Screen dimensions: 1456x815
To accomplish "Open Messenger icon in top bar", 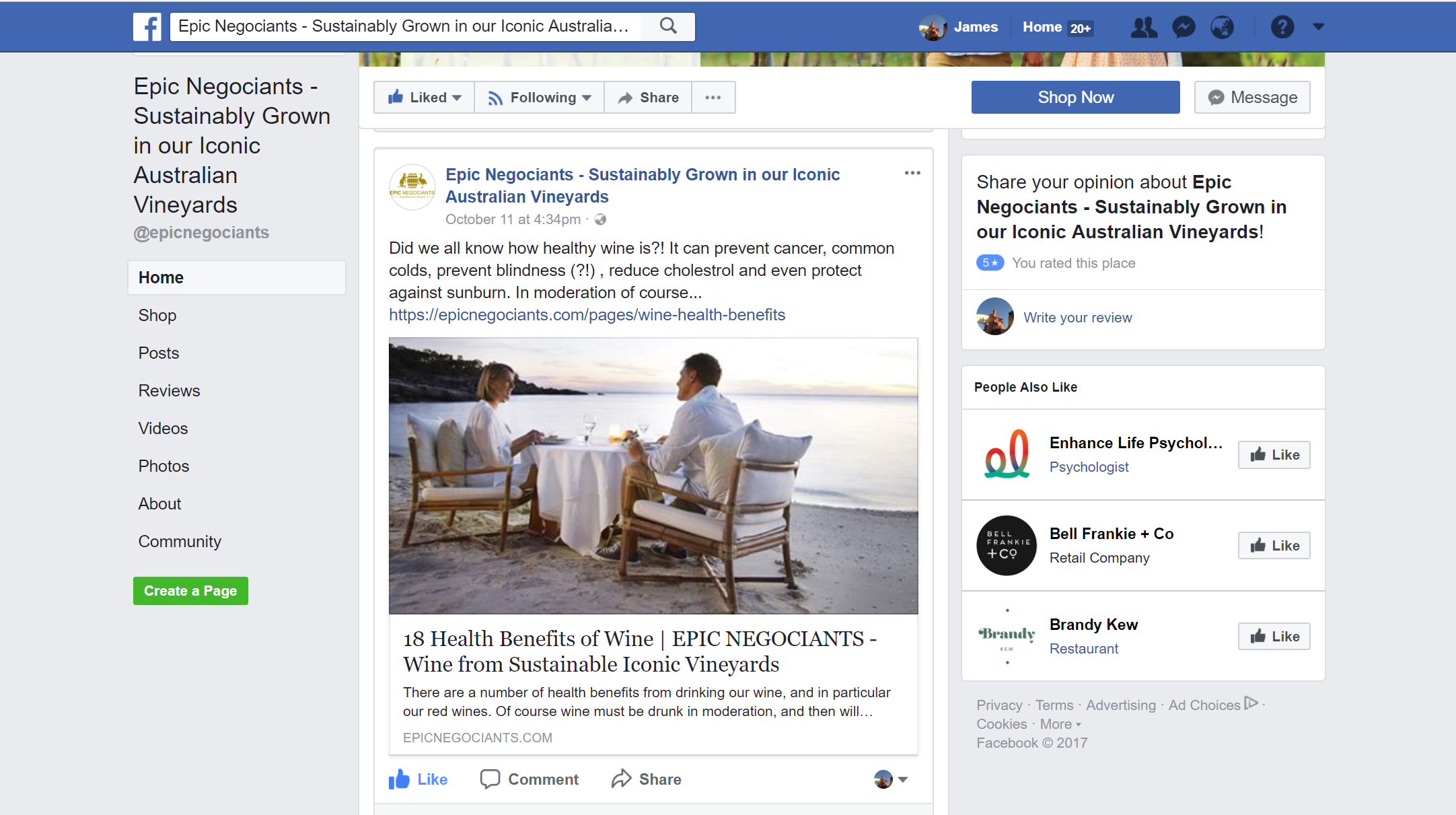I will click(x=1184, y=27).
